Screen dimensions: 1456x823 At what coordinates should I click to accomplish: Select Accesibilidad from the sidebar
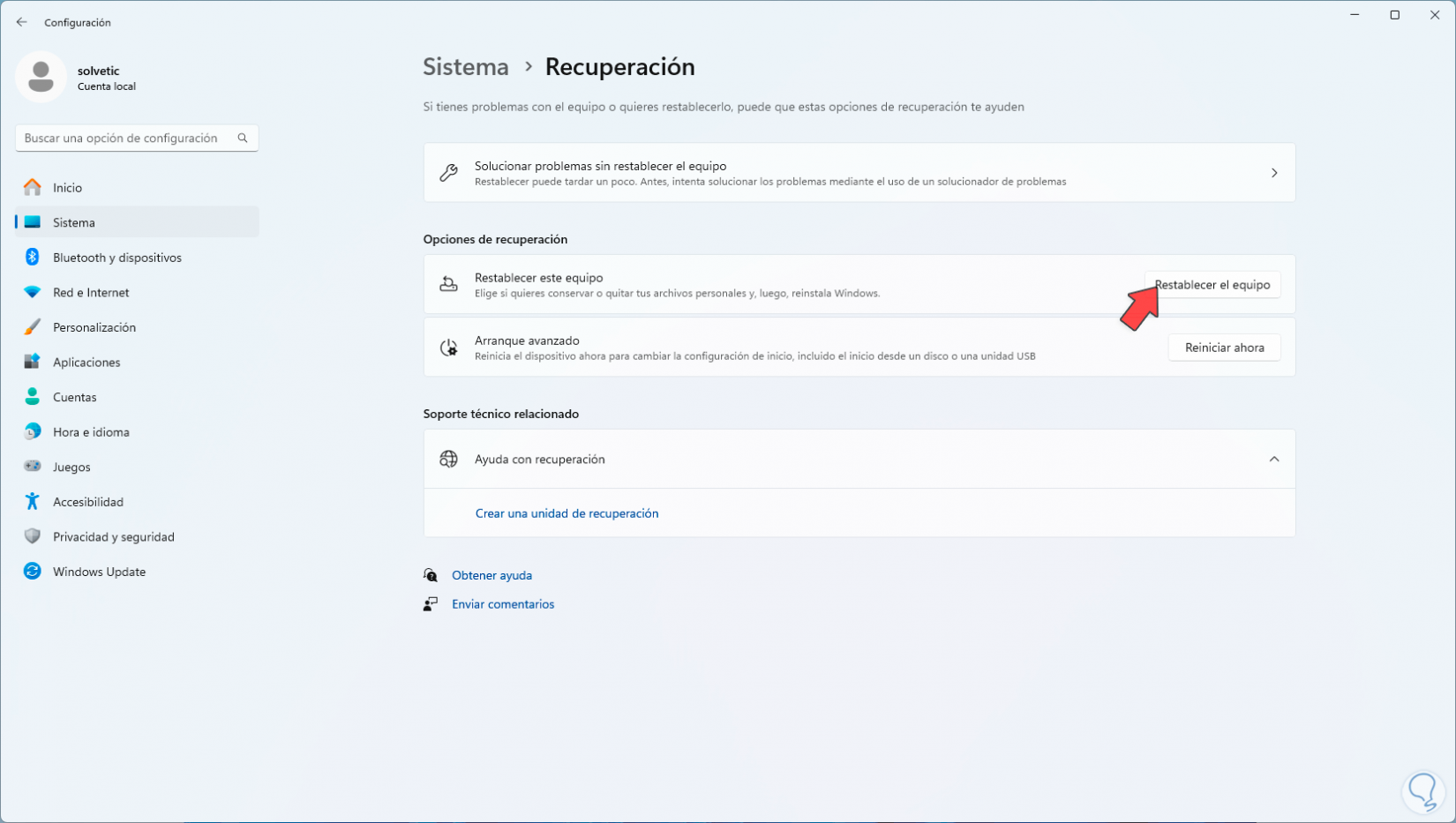pyautogui.click(x=88, y=501)
